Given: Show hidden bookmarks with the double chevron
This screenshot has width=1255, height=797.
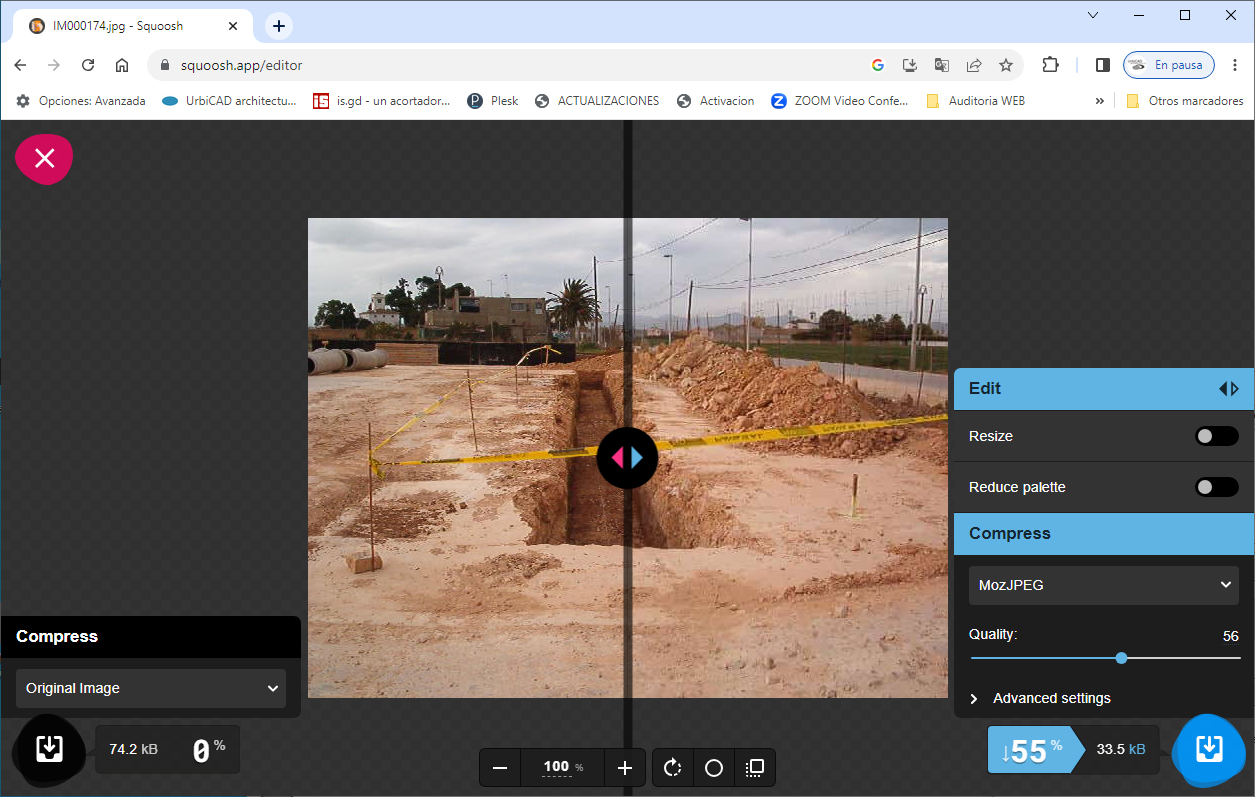Looking at the screenshot, I should [x=1100, y=101].
